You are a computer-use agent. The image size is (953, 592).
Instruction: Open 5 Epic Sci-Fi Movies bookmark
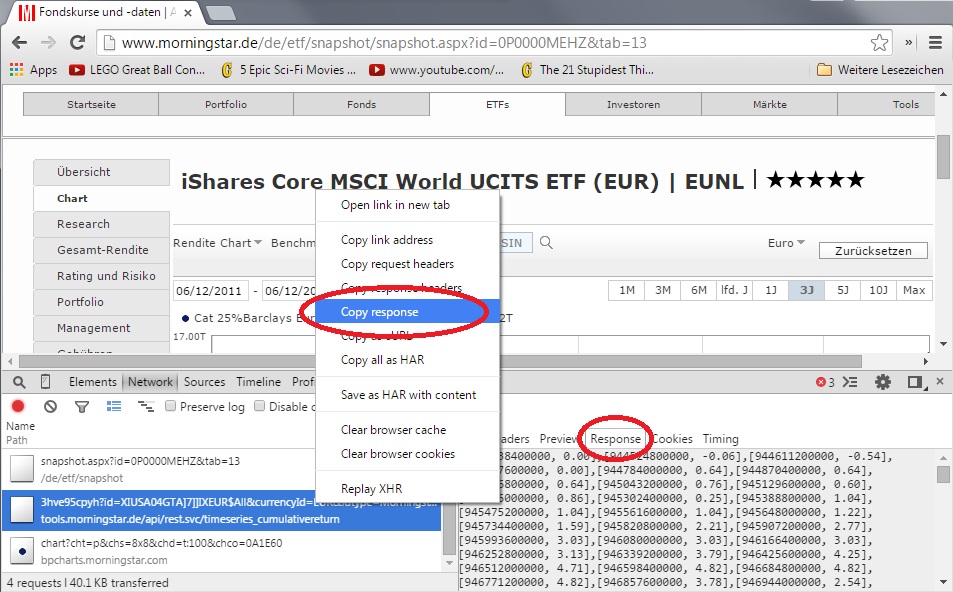pos(288,70)
